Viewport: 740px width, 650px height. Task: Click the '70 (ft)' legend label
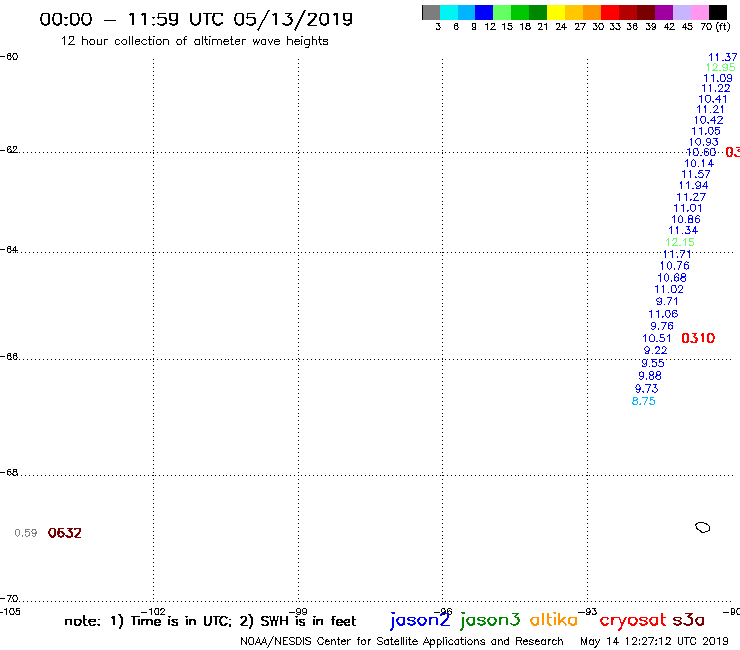click(715, 27)
